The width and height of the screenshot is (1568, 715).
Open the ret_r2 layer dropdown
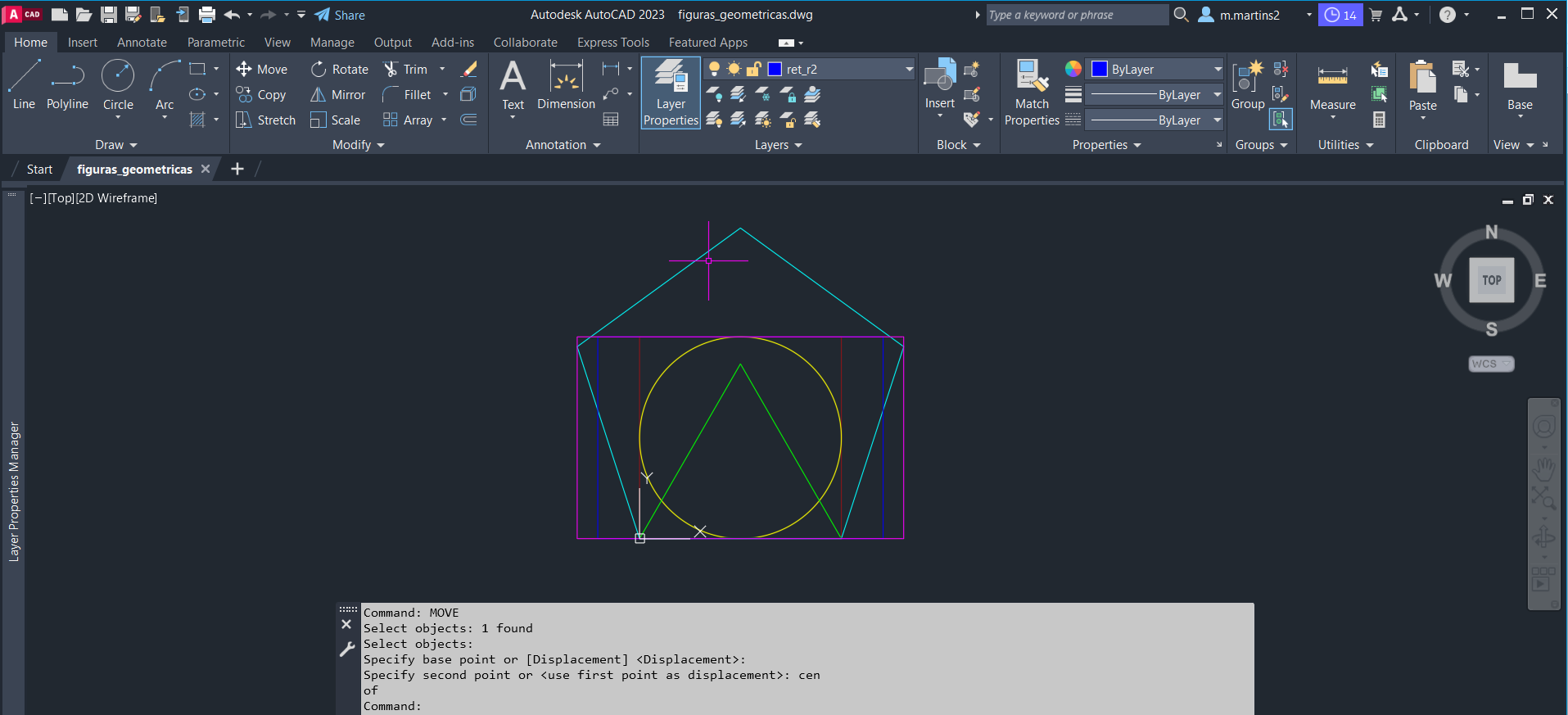(909, 70)
